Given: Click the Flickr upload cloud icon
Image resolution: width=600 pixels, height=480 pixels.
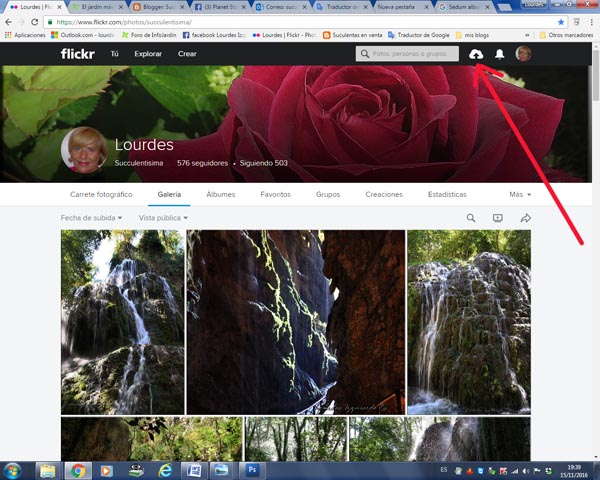Looking at the screenshot, I should pos(476,54).
